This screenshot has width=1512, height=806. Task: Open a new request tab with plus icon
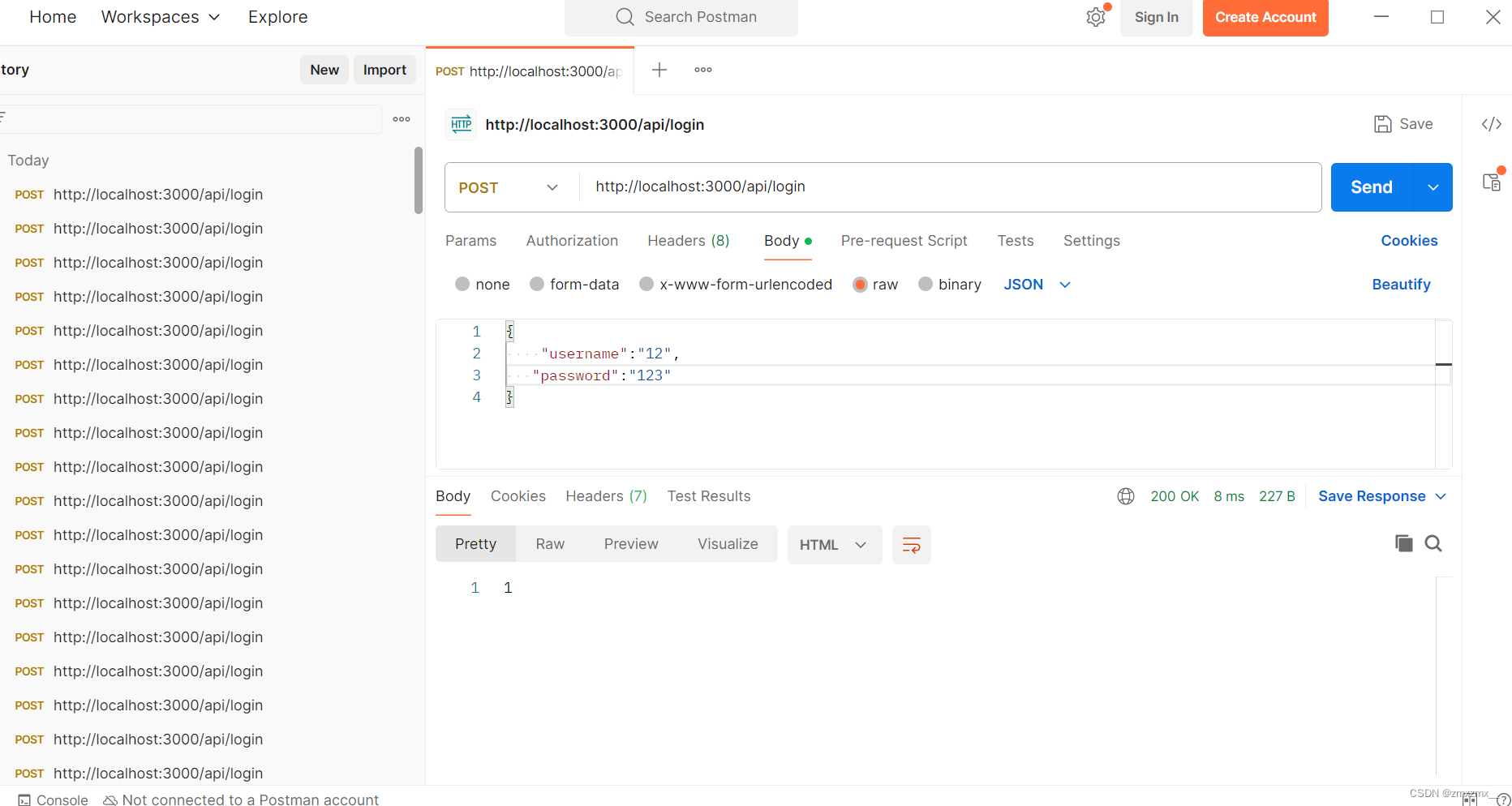tap(659, 70)
